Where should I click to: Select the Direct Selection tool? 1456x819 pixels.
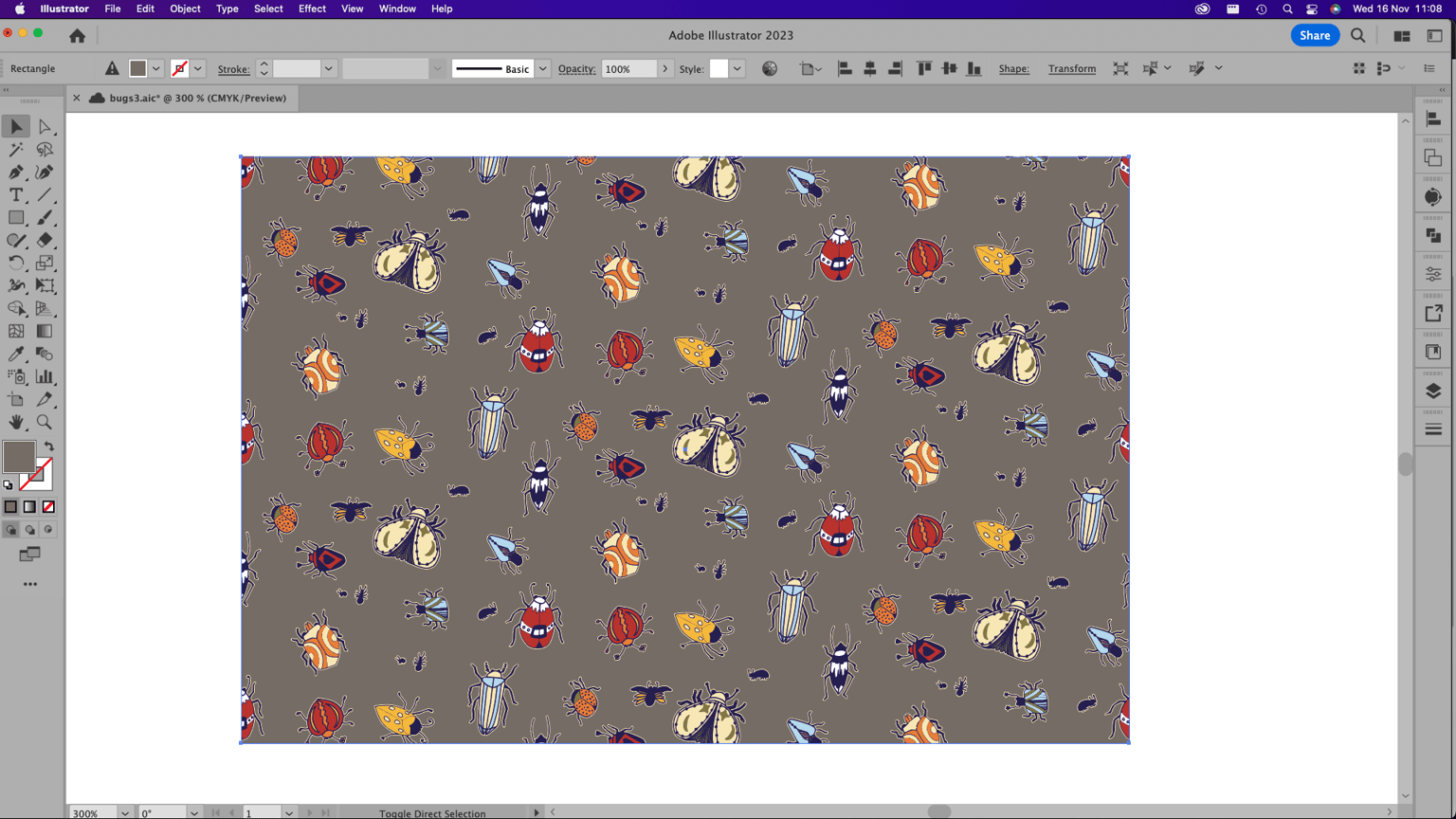(x=45, y=126)
